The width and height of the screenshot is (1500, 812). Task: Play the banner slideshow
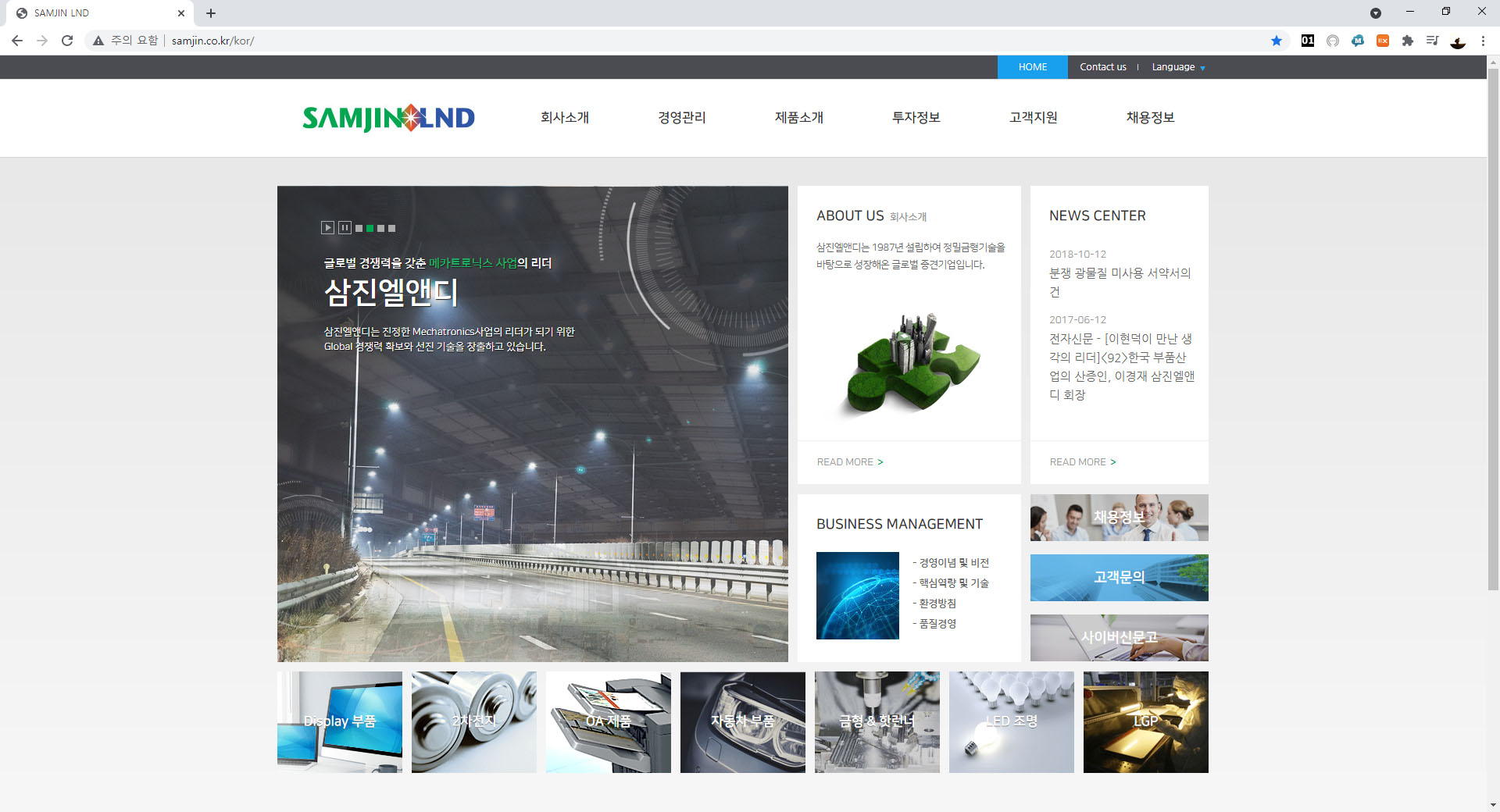click(x=327, y=228)
